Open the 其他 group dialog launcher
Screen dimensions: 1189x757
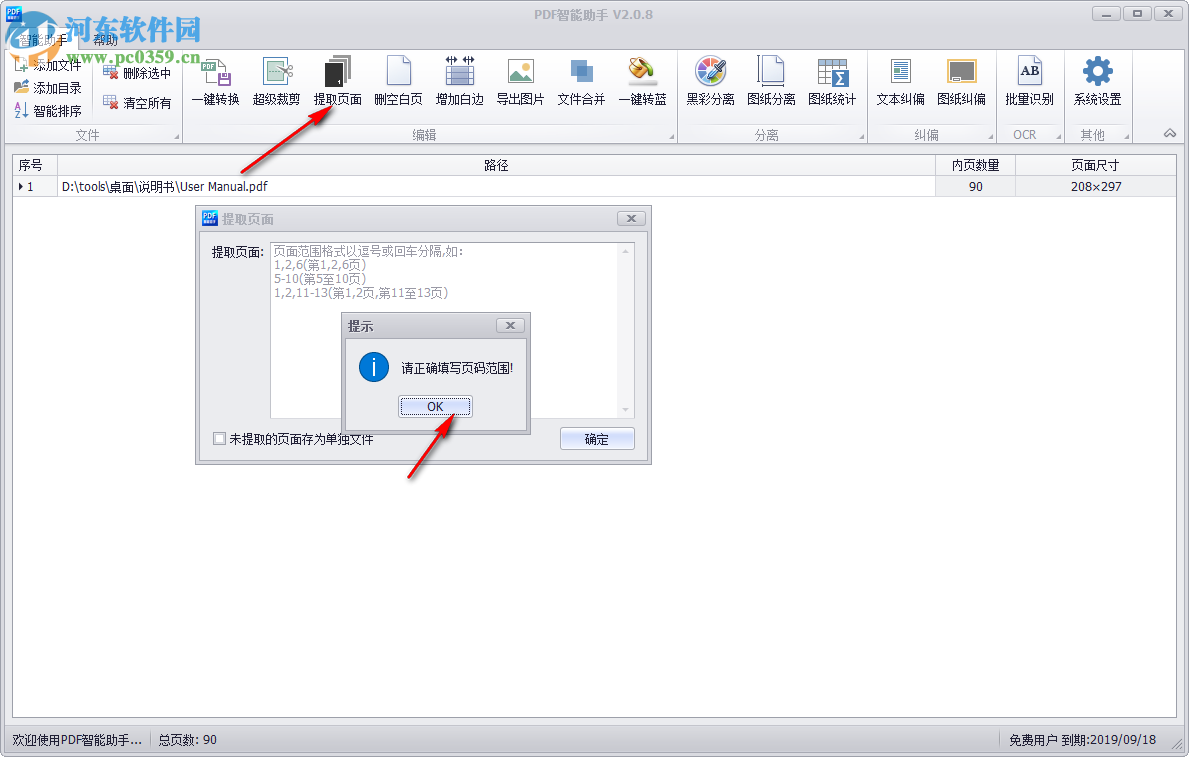[x=1127, y=137]
